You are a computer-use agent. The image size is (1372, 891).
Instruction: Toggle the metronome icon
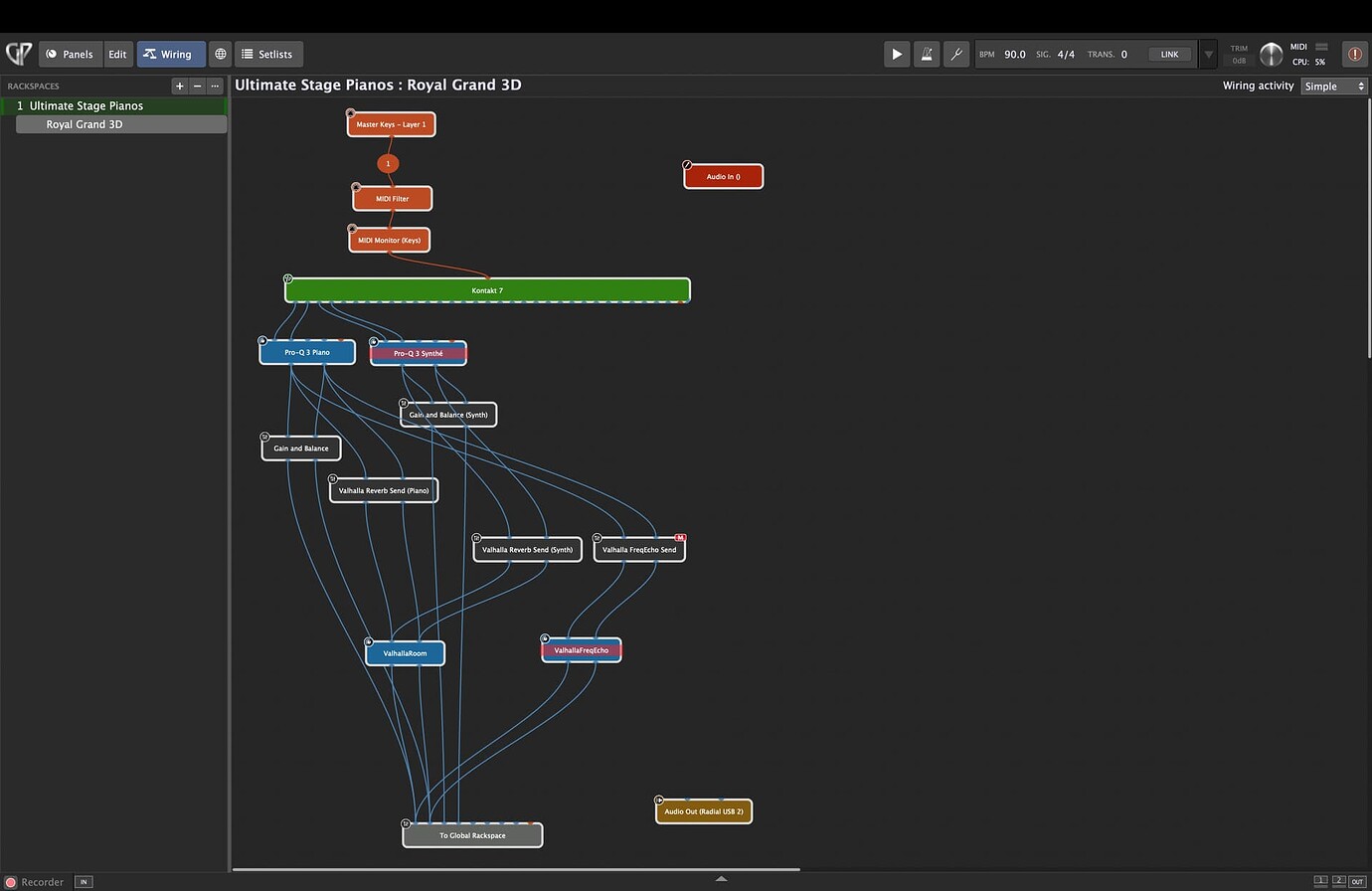[x=927, y=54]
